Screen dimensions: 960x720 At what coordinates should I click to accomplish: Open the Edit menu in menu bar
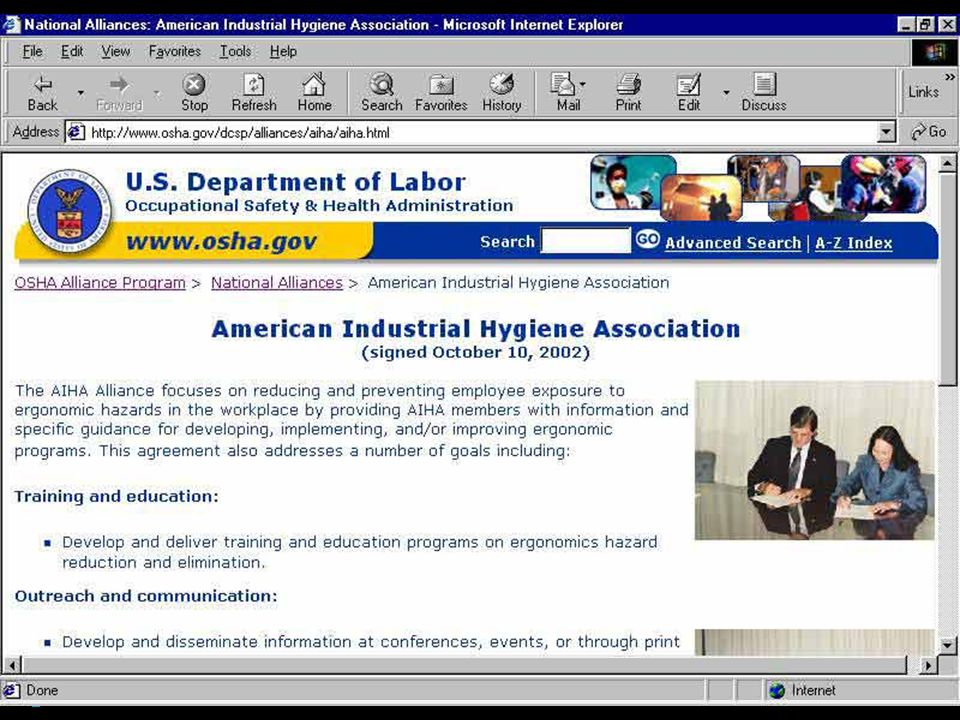(72, 51)
